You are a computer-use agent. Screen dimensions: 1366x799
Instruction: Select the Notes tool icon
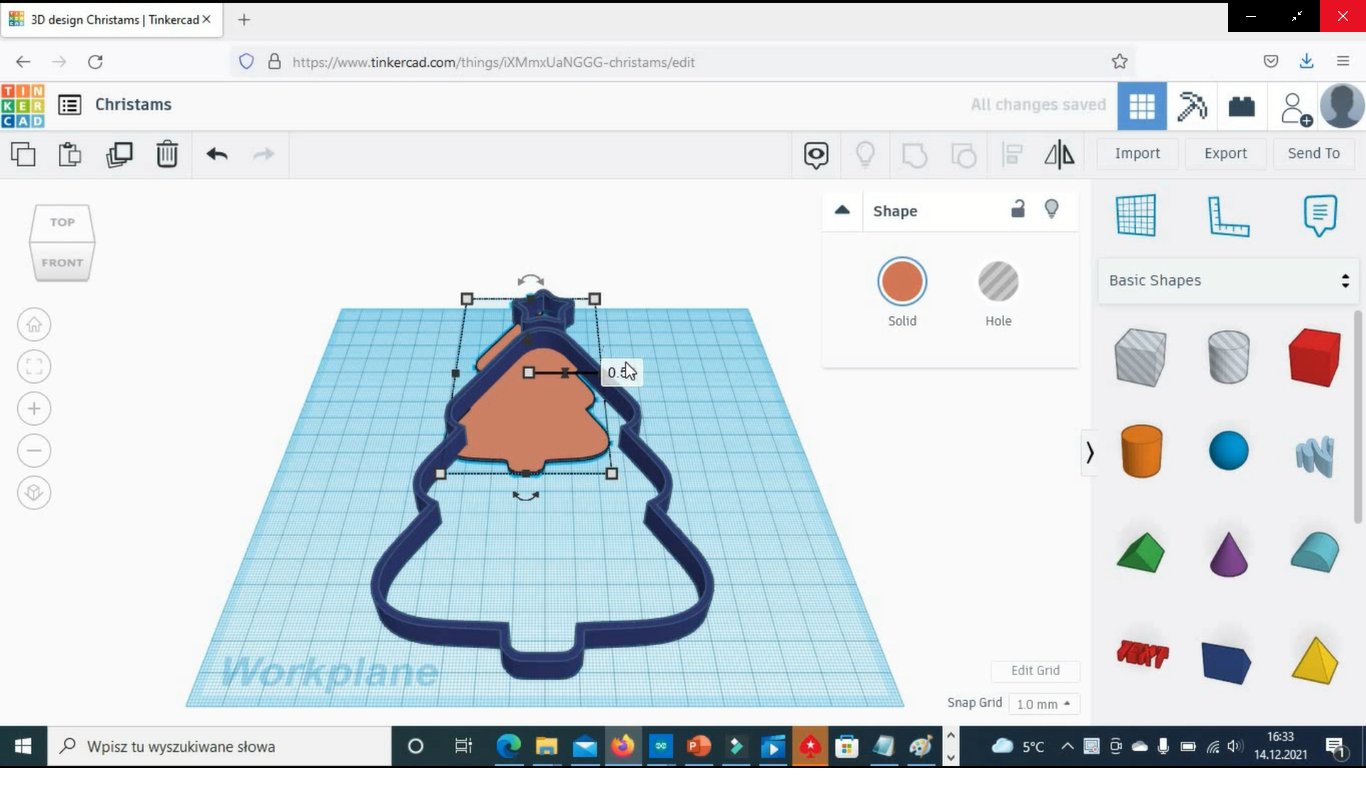click(x=1320, y=215)
